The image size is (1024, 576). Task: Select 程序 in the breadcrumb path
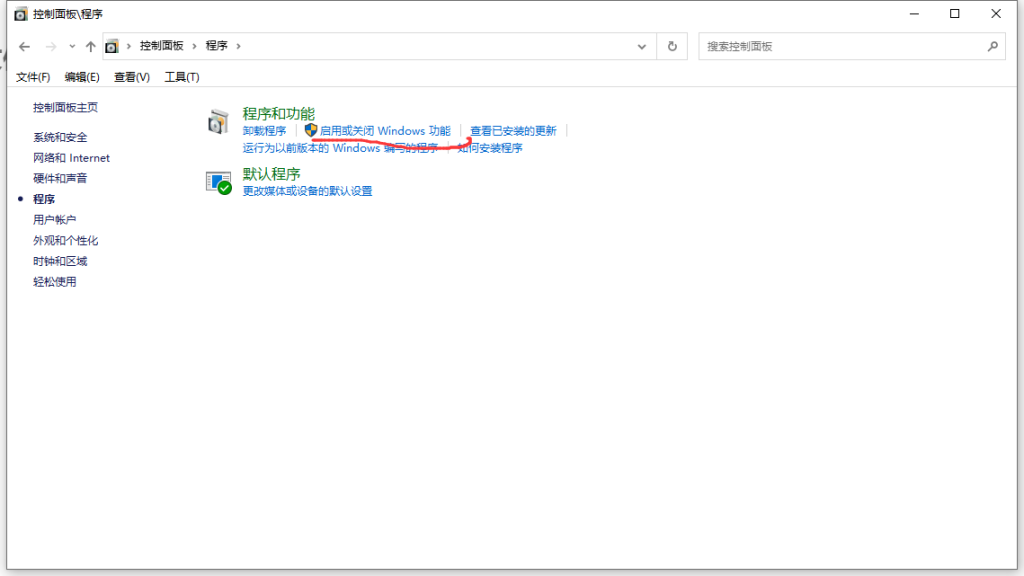[x=216, y=46]
